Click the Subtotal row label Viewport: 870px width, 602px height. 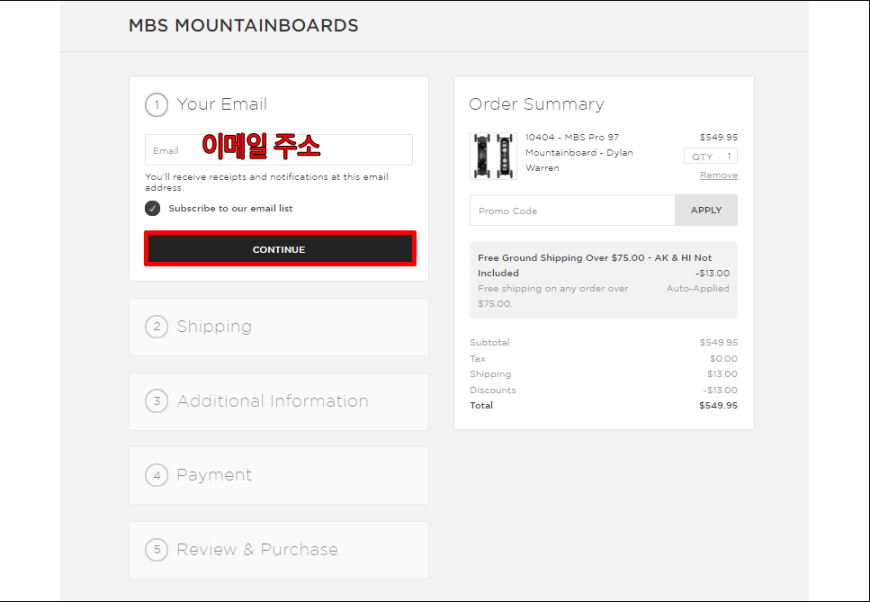pyautogui.click(x=489, y=342)
